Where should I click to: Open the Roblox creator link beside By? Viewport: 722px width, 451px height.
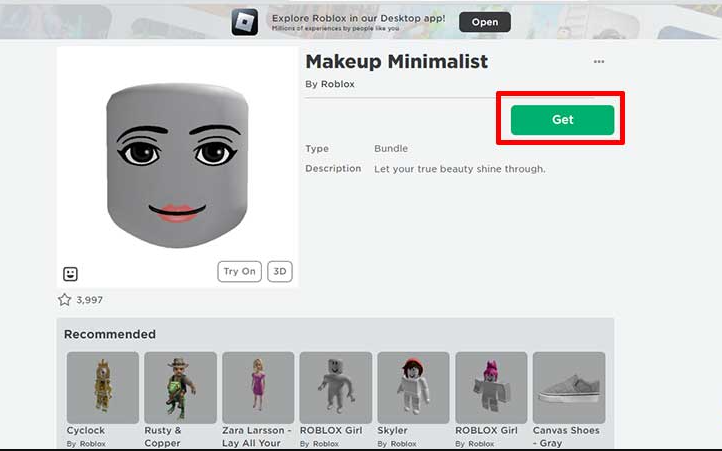338,84
